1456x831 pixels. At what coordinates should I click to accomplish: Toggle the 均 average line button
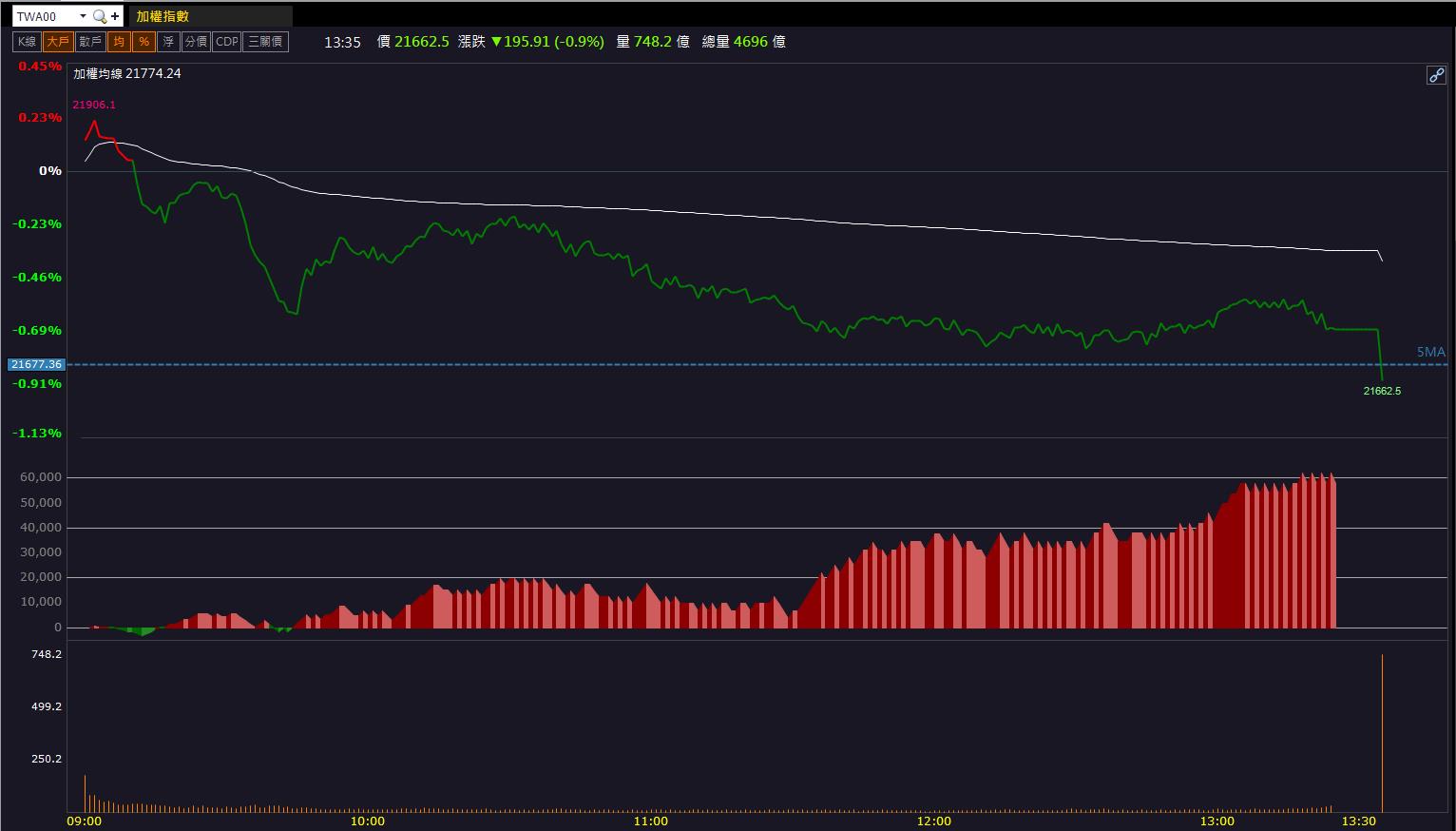pos(119,42)
